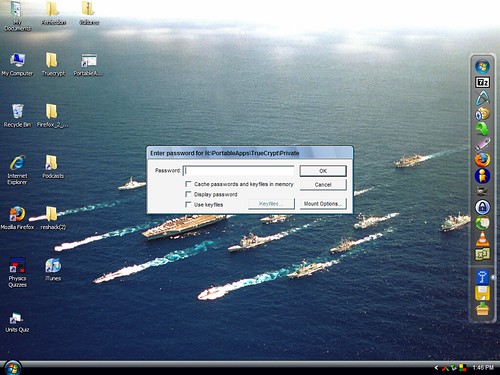Launch 7-Zip from the side dock

coord(482,82)
